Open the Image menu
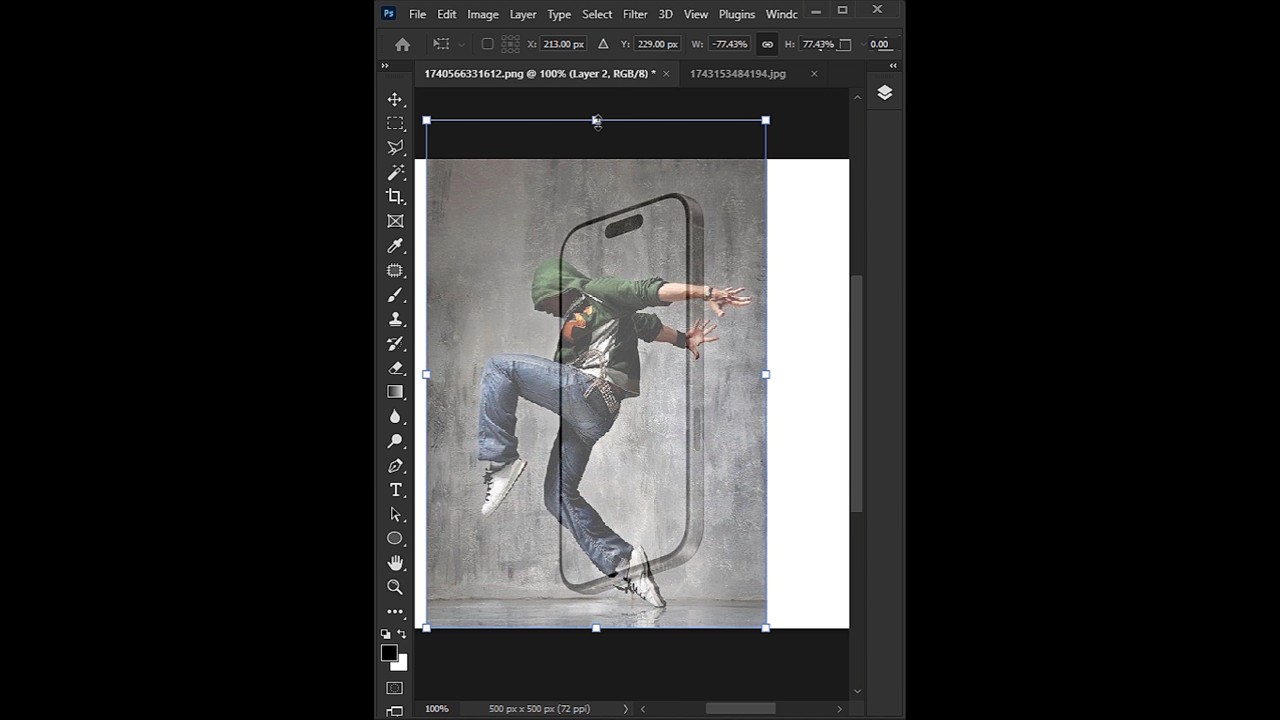 [x=482, y=14]
